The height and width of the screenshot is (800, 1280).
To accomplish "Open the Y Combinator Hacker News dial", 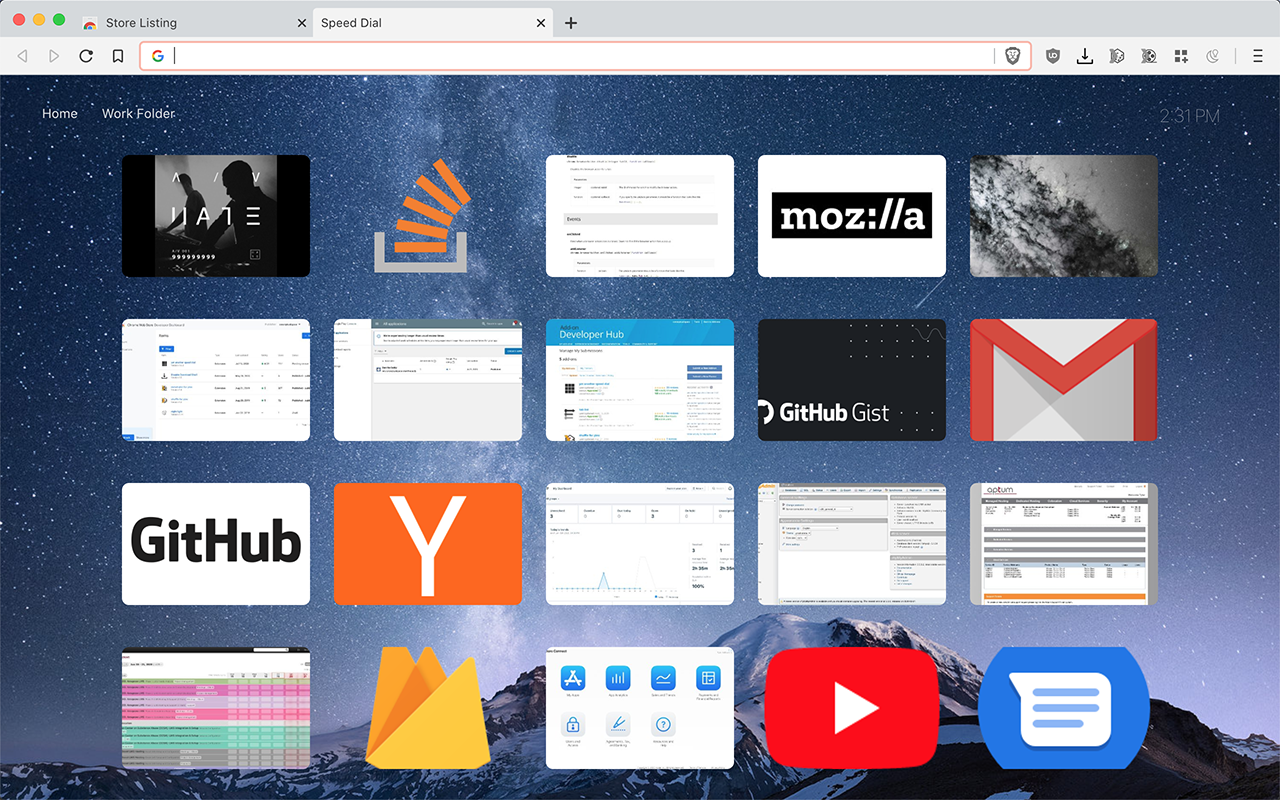I will coord(428,544).
